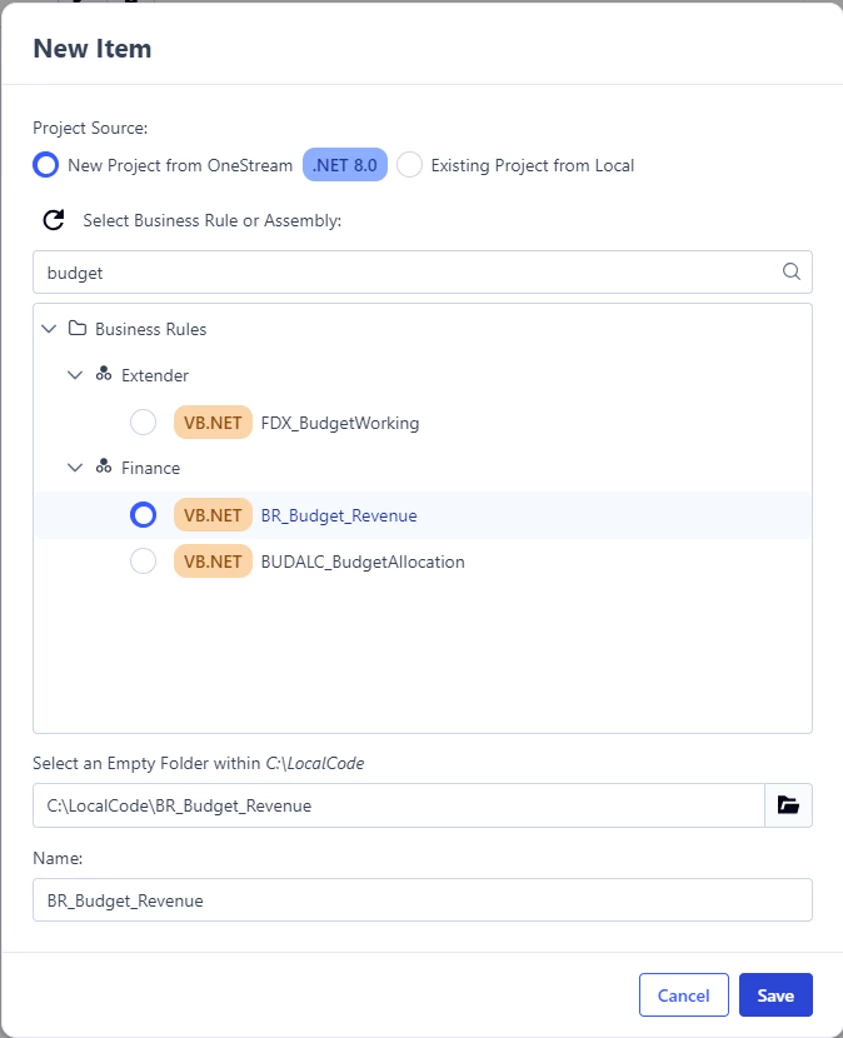Viewport: 843px width, 1038px height.
Task: Click the VB.NET badge on FDX_BudgetWorking
Action: point(213,422)
